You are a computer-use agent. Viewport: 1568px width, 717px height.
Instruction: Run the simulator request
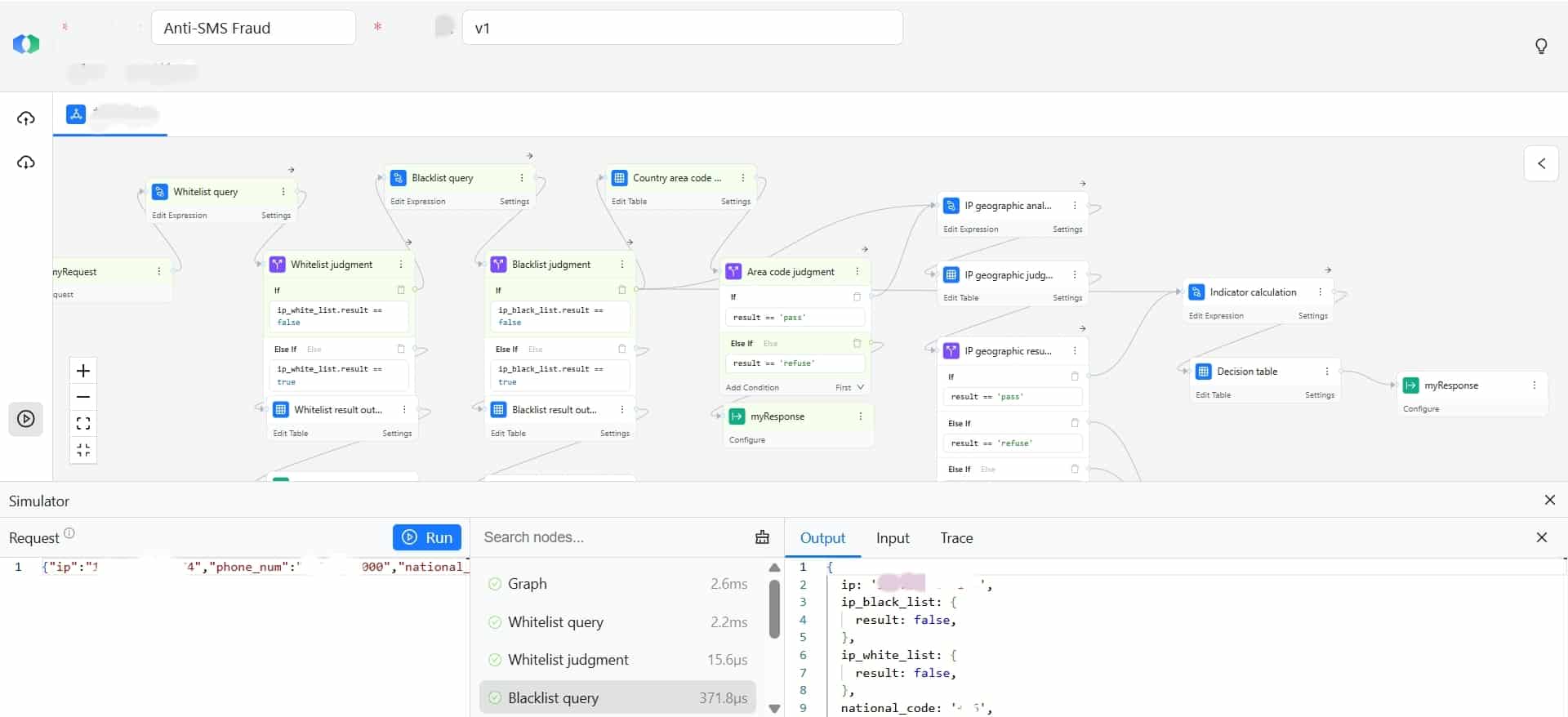pyautogui.click(x=427, y=537)
